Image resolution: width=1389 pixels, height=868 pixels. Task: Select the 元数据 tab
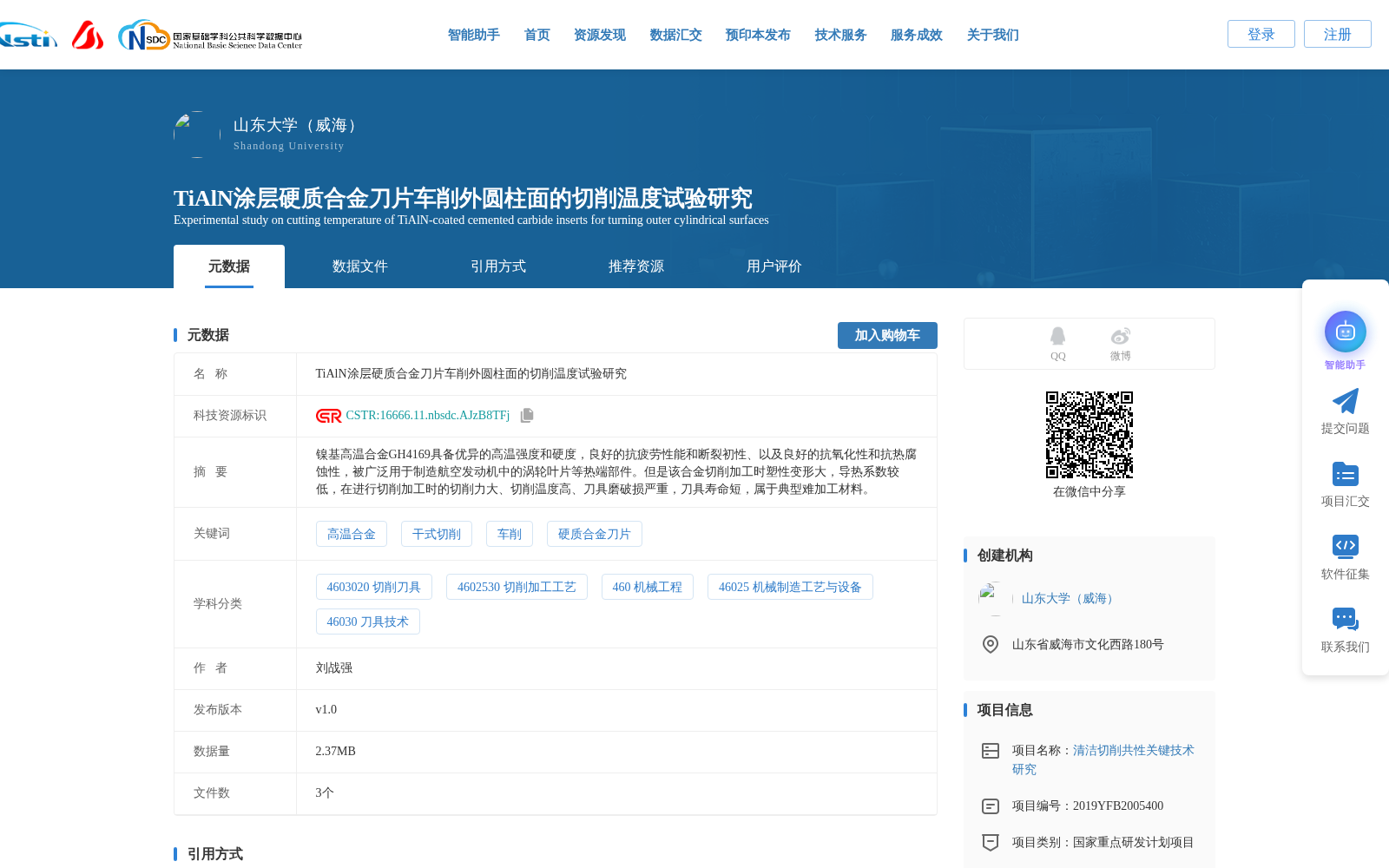pyautogui.click(x=229, y=266)
